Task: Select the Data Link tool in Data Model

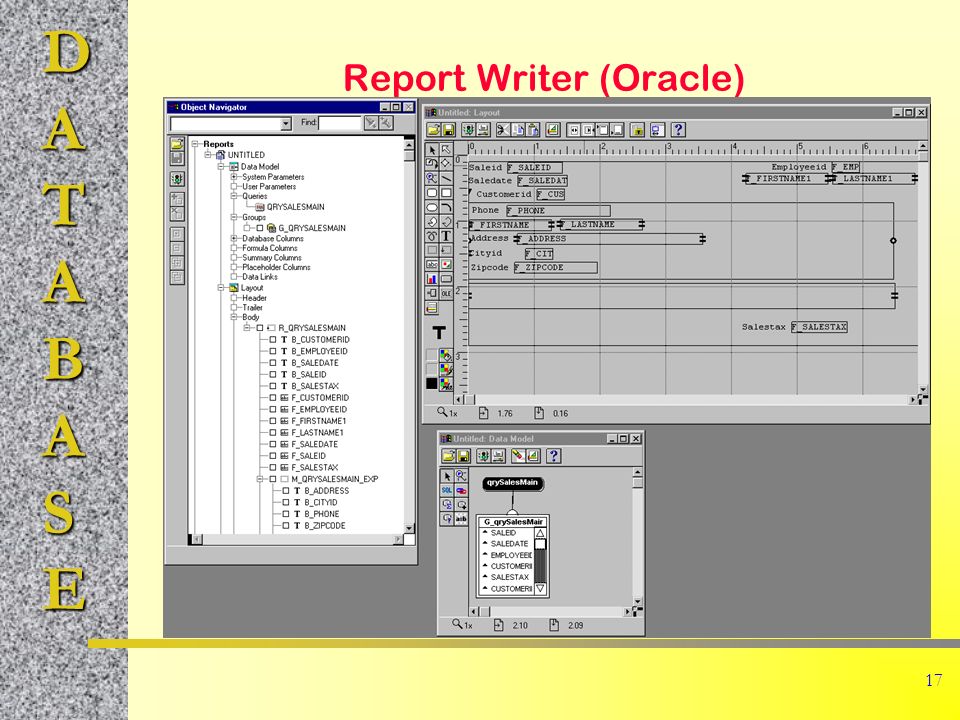Action: pos(462,490)
